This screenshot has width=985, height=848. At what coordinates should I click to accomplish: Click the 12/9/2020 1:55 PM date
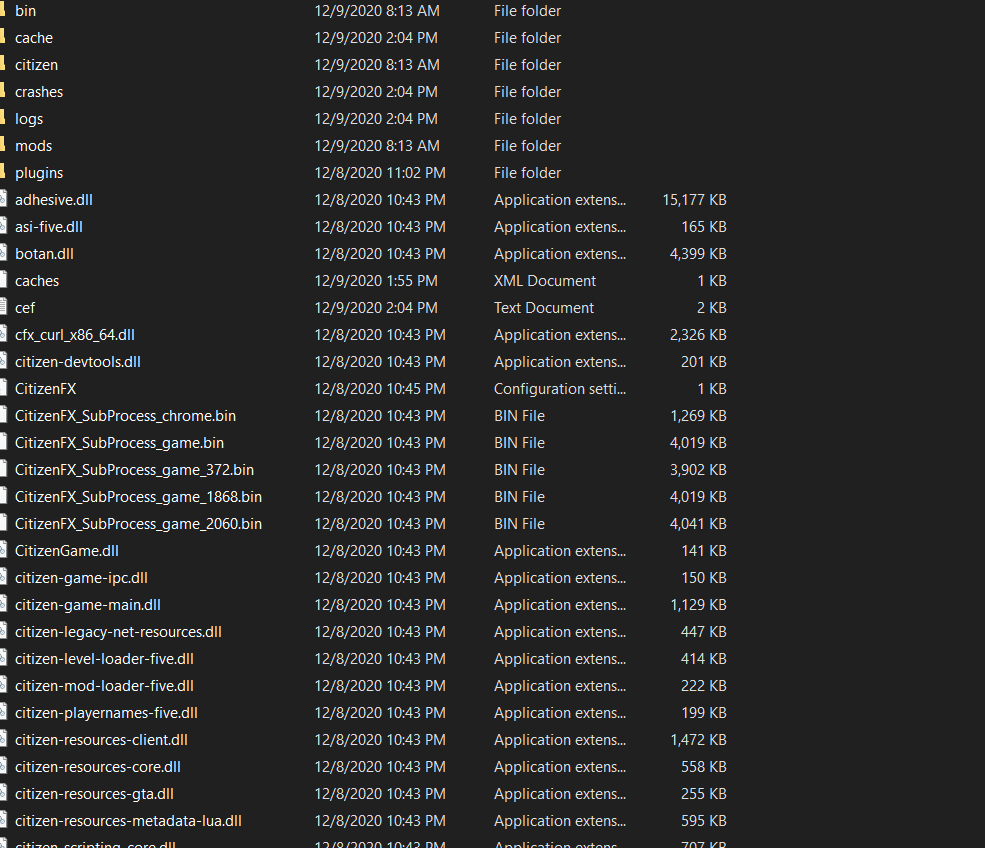tap(376, 281)
